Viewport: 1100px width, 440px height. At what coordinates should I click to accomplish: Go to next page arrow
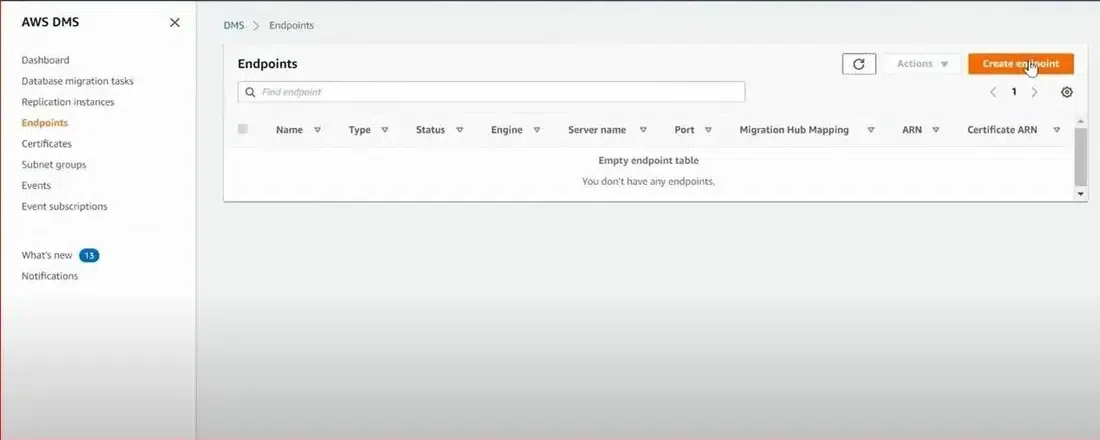[1034, 92]
